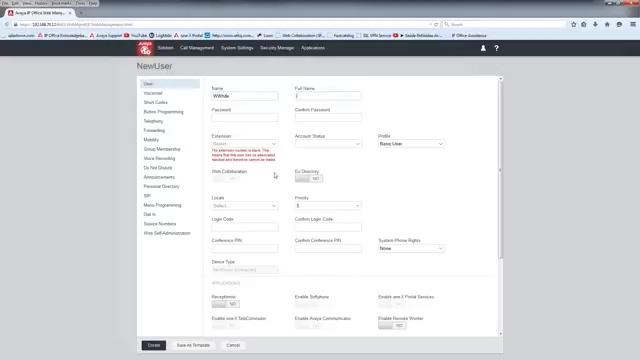Open the Button Programming section

(x=163, y=112)
